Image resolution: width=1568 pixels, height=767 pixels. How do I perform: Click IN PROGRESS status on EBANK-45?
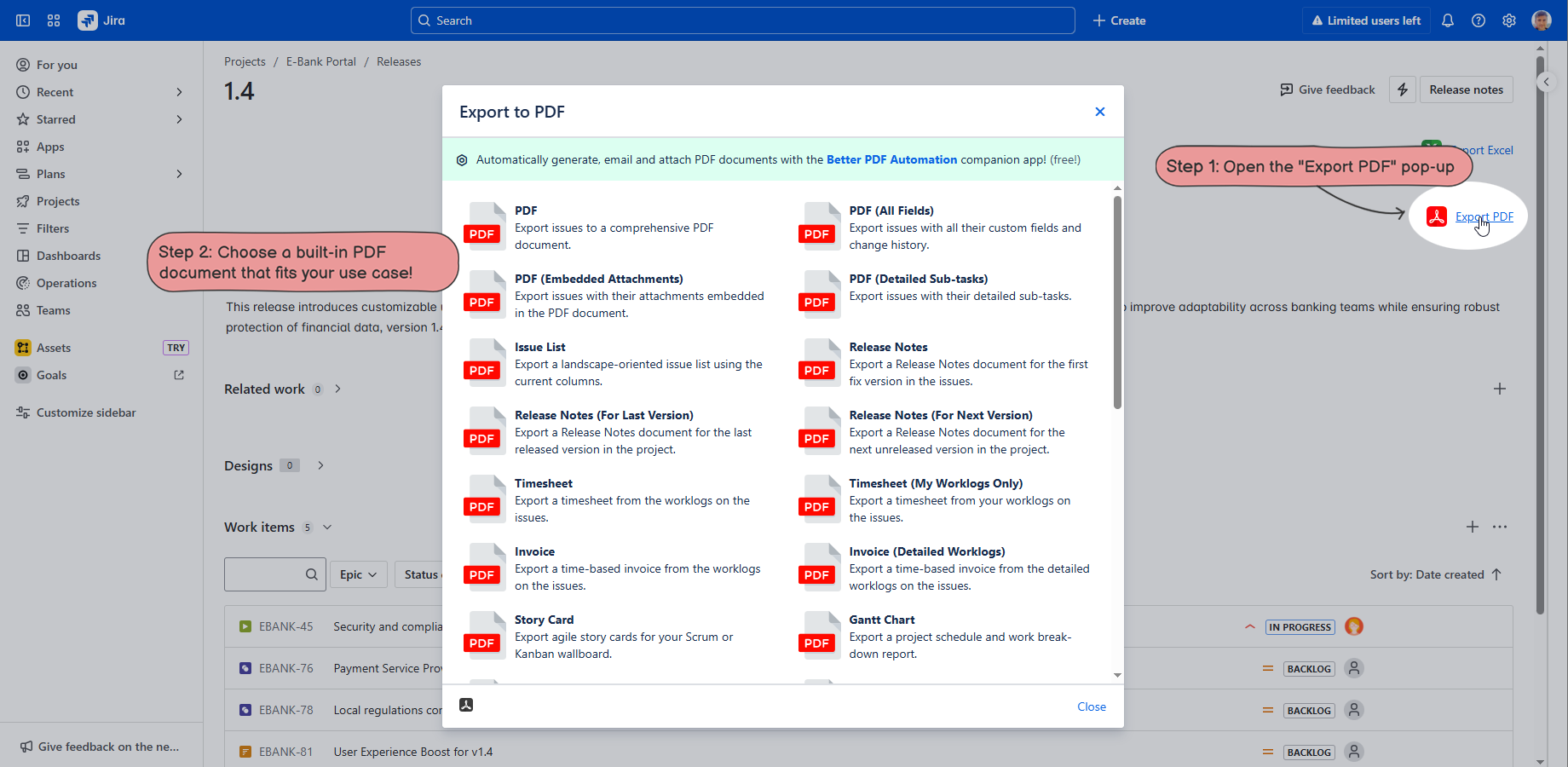coord(1300,627)
